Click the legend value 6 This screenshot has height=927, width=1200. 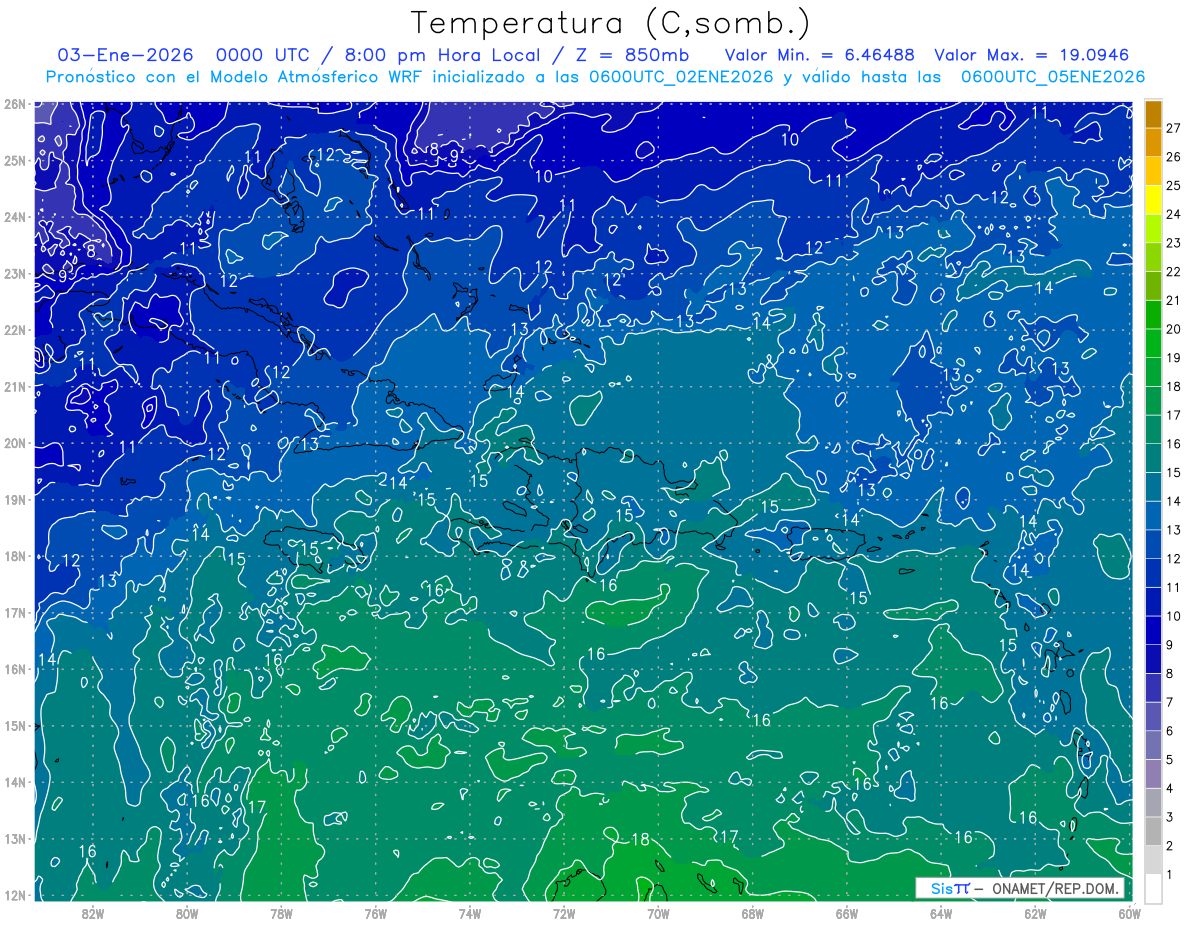[1169, 731]
